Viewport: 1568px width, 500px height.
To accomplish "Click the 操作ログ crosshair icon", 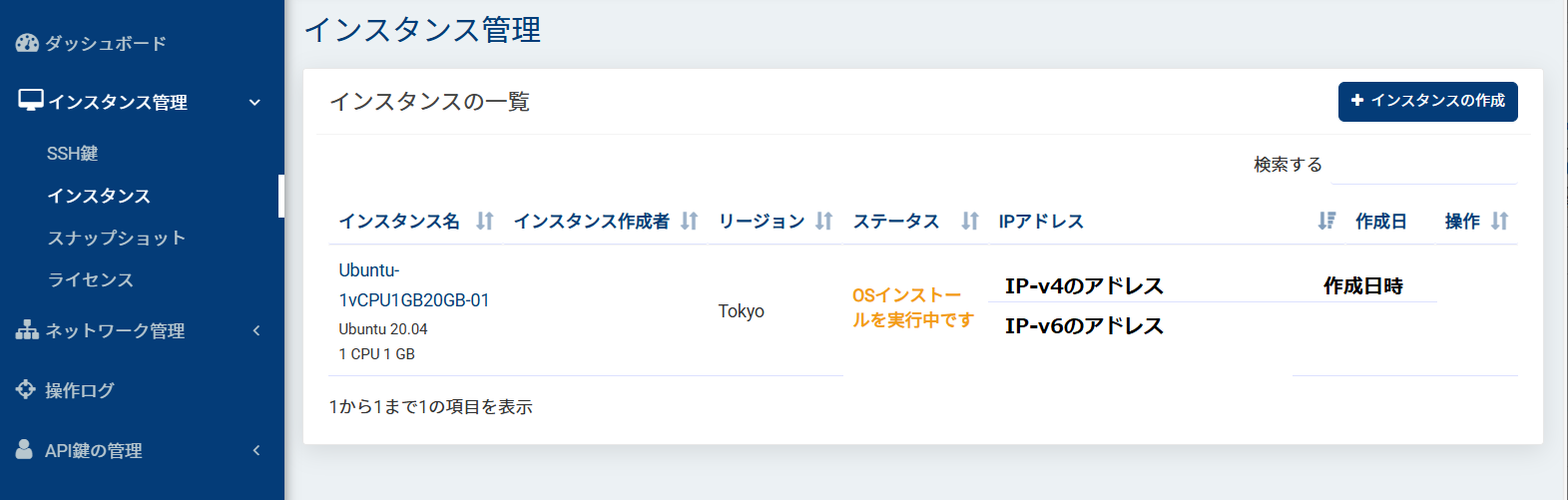I will coord(26,390).
